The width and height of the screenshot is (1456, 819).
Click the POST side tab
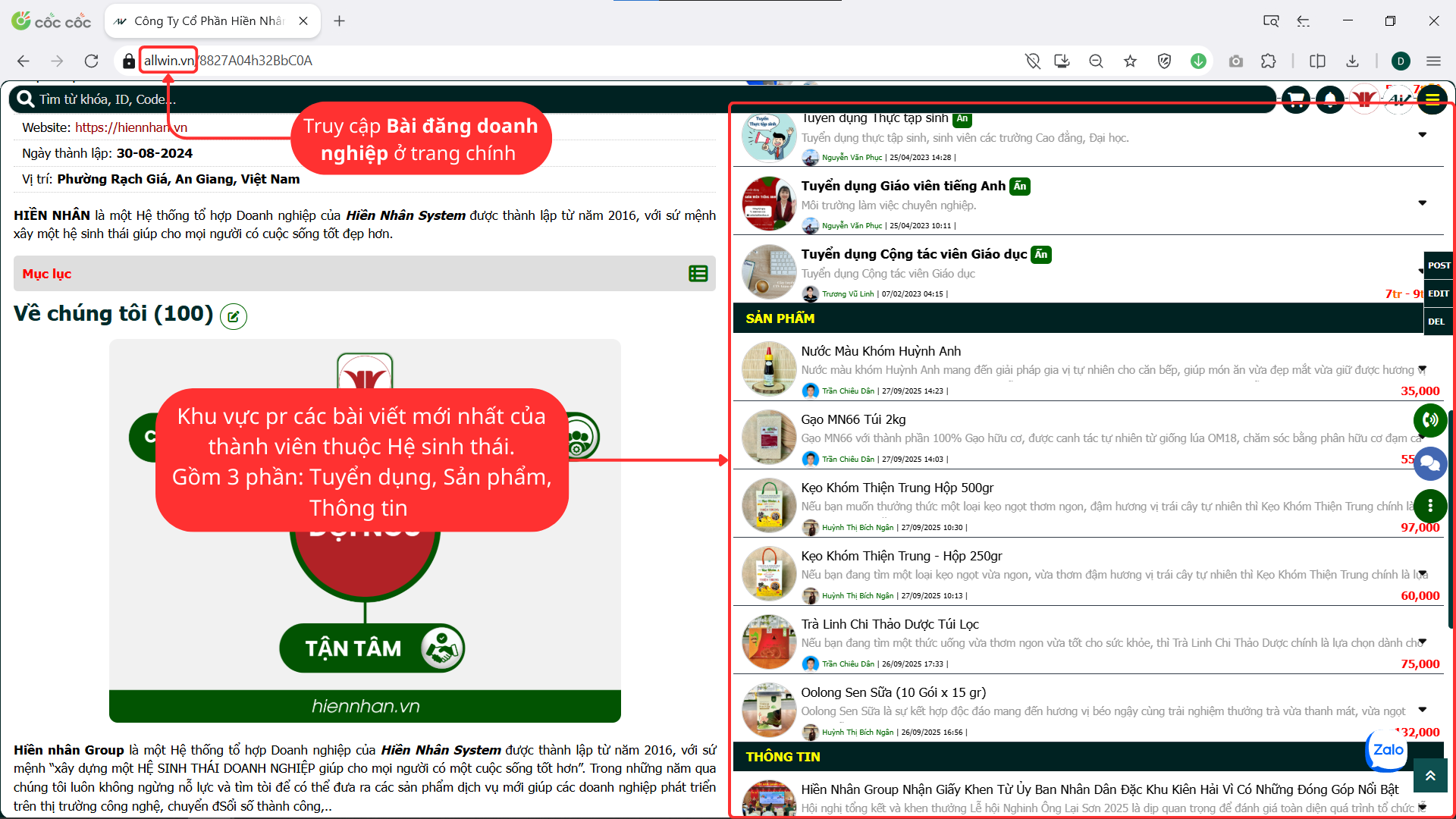coord(1439,265)
